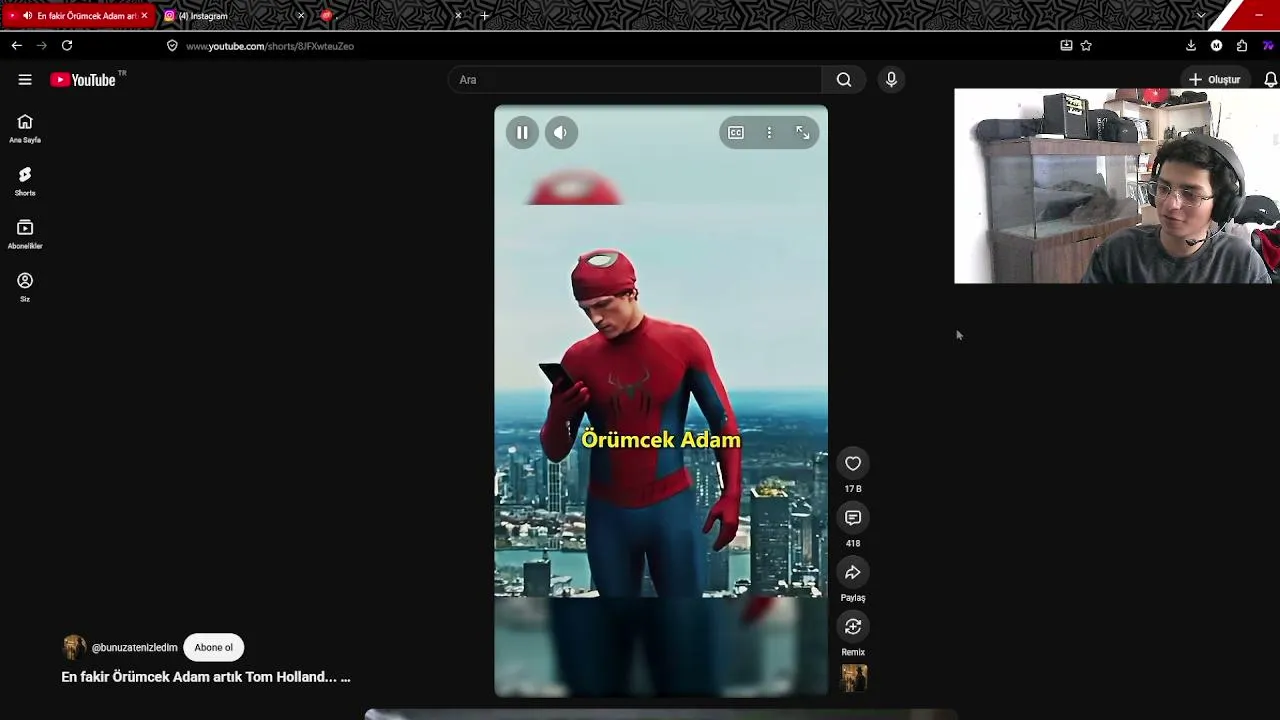Enter fullscreen on the Short

(803, 133)
